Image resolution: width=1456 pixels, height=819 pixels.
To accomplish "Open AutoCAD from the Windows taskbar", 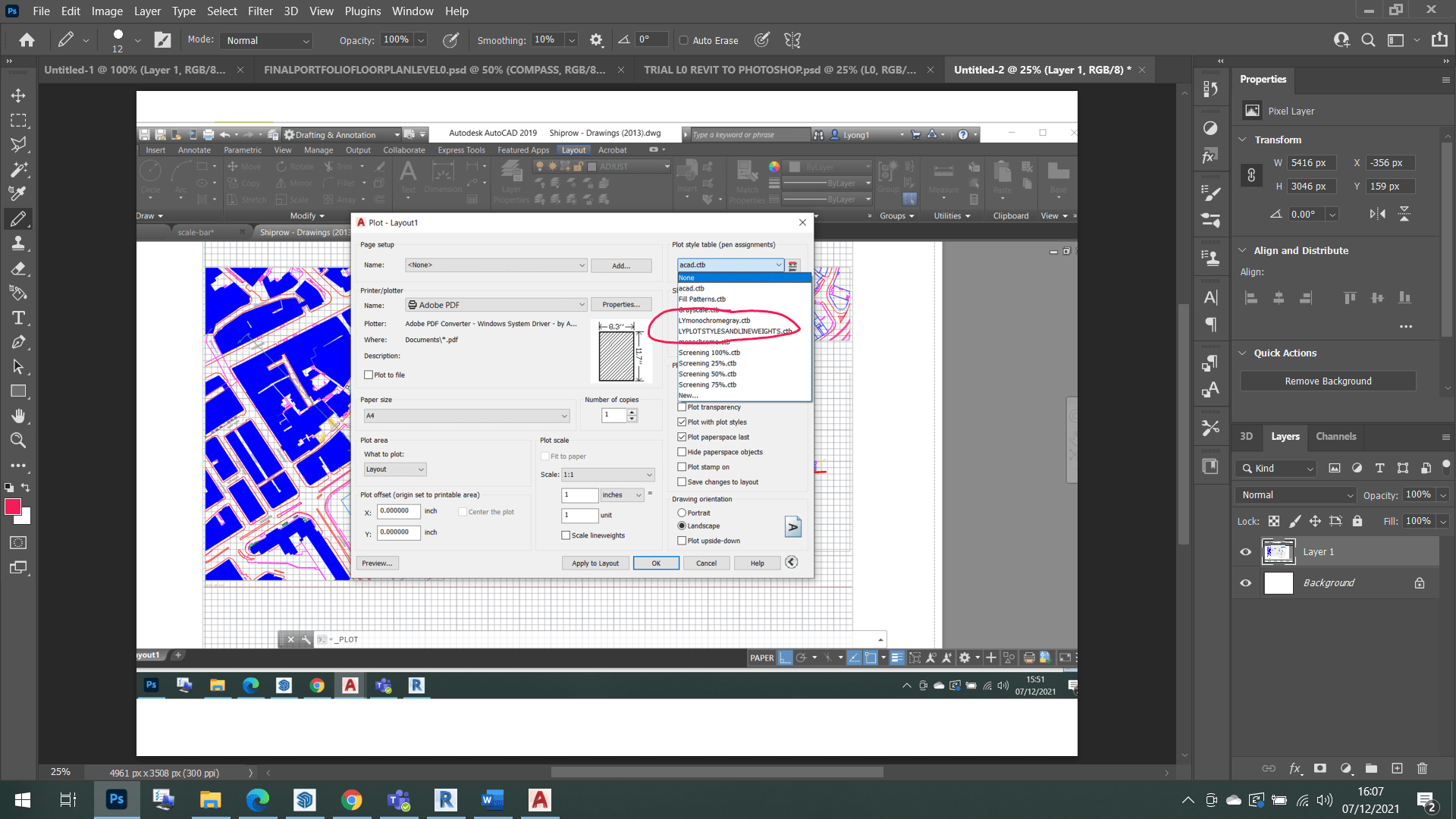I will (x=539, y=799).
